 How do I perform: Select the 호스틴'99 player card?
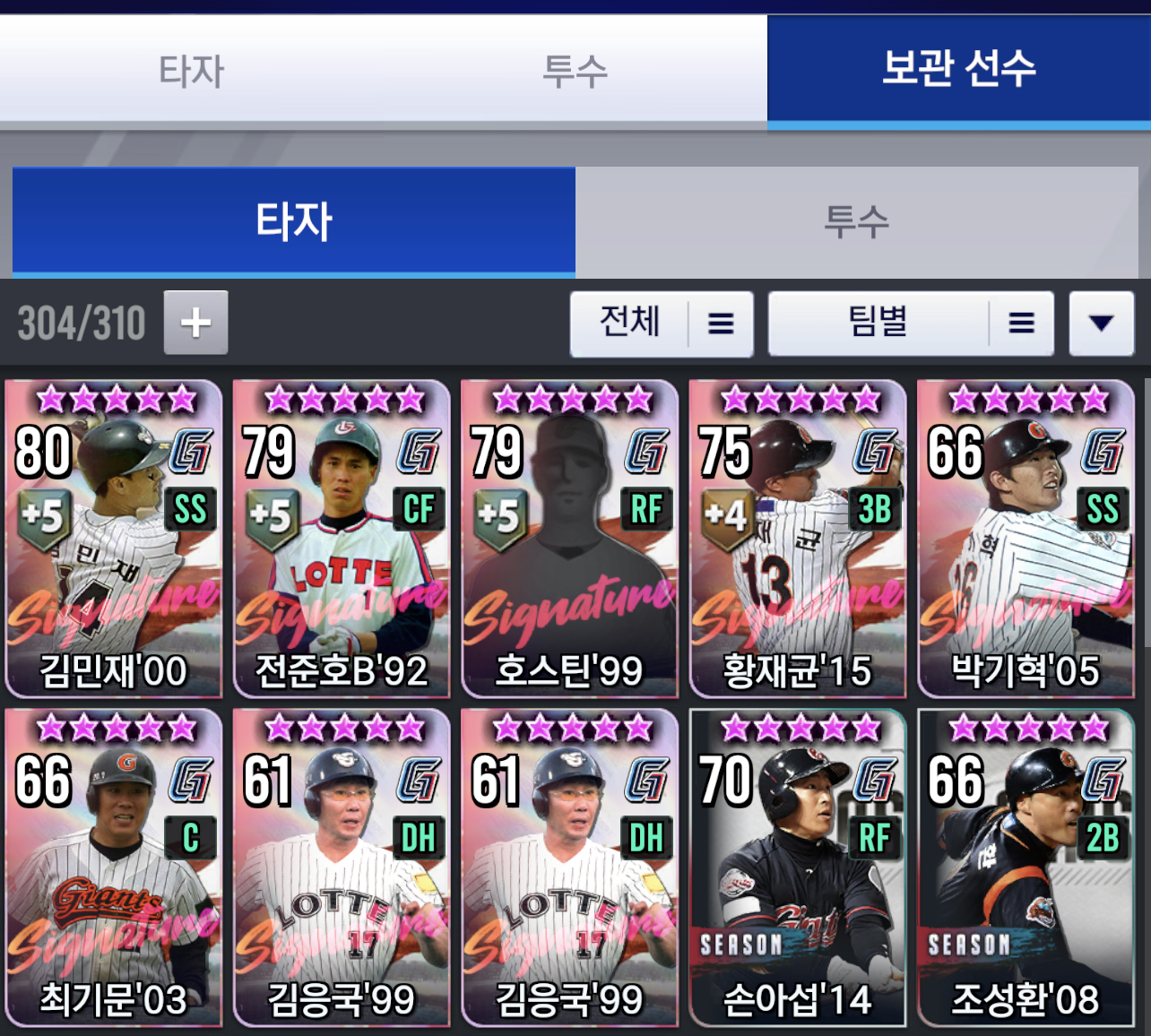(x=569, y=539)
